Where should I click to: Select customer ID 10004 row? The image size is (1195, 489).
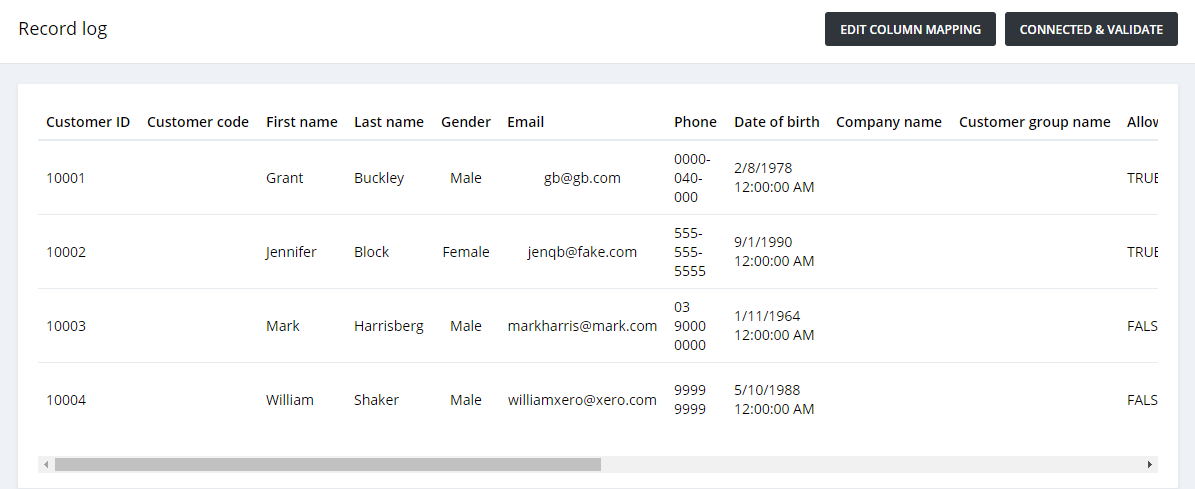[x=598, y=400]
